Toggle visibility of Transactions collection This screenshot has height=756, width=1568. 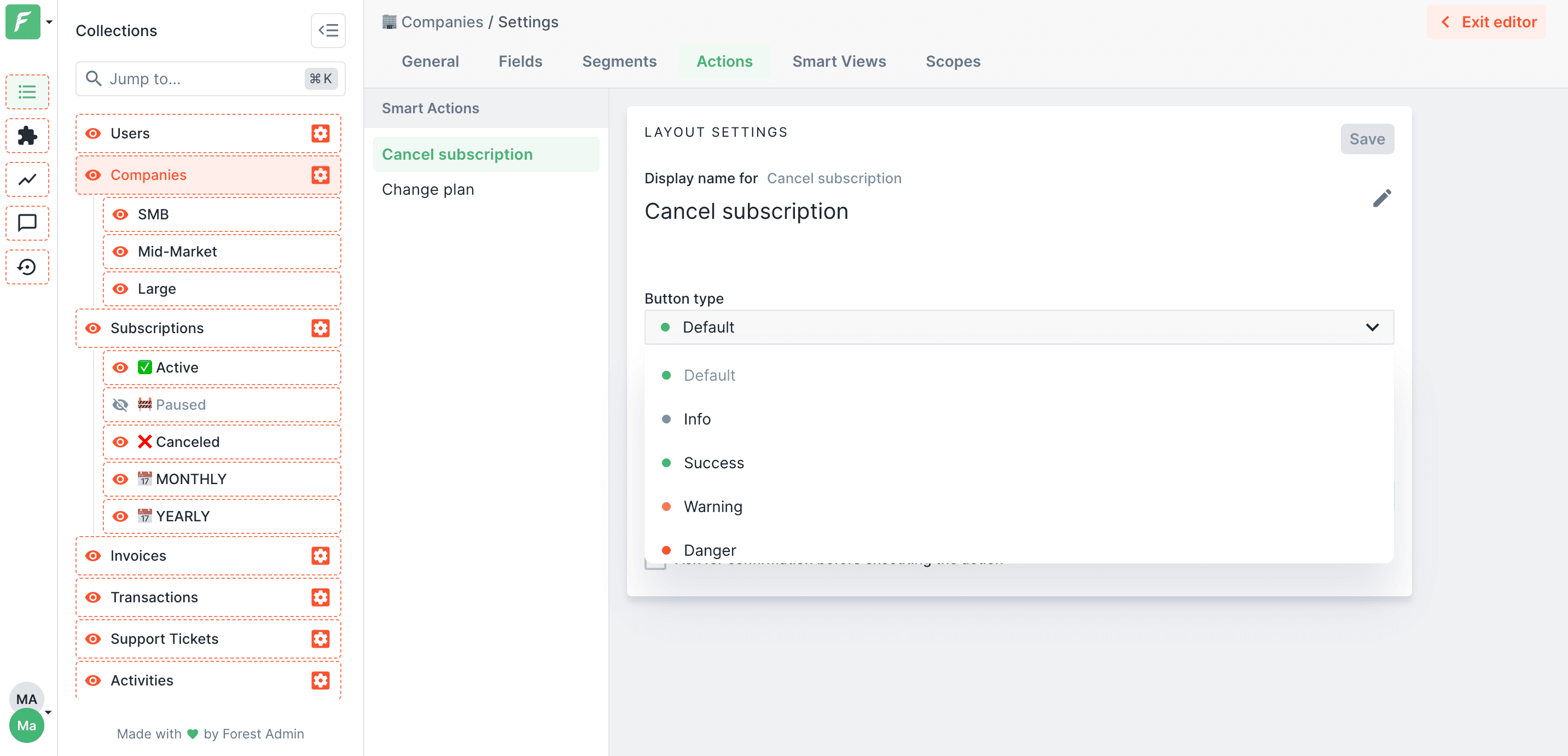(93, 597)
